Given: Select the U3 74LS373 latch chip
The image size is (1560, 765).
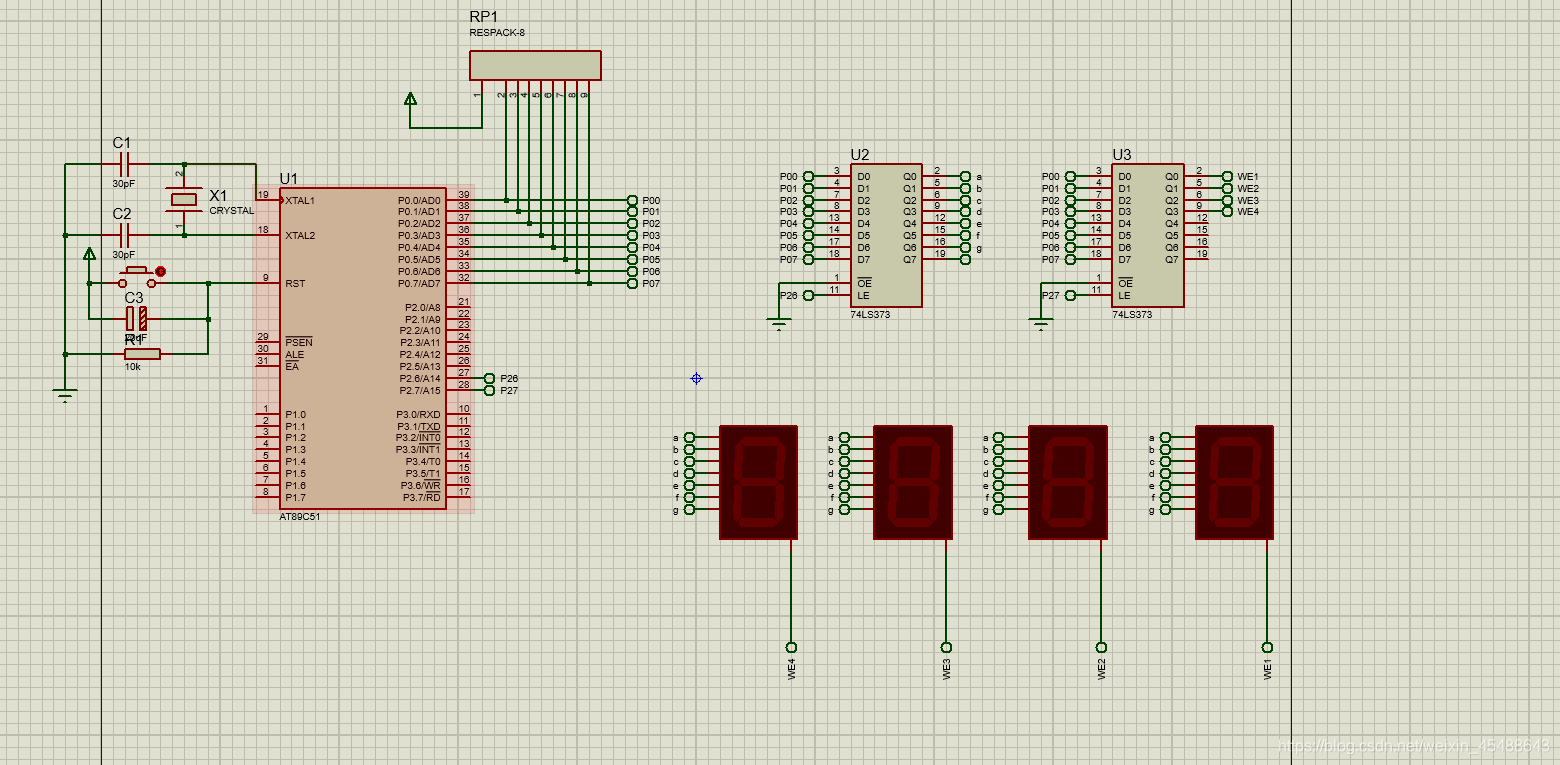Looking at the screenshot, I should click(x=1148, y=235).
